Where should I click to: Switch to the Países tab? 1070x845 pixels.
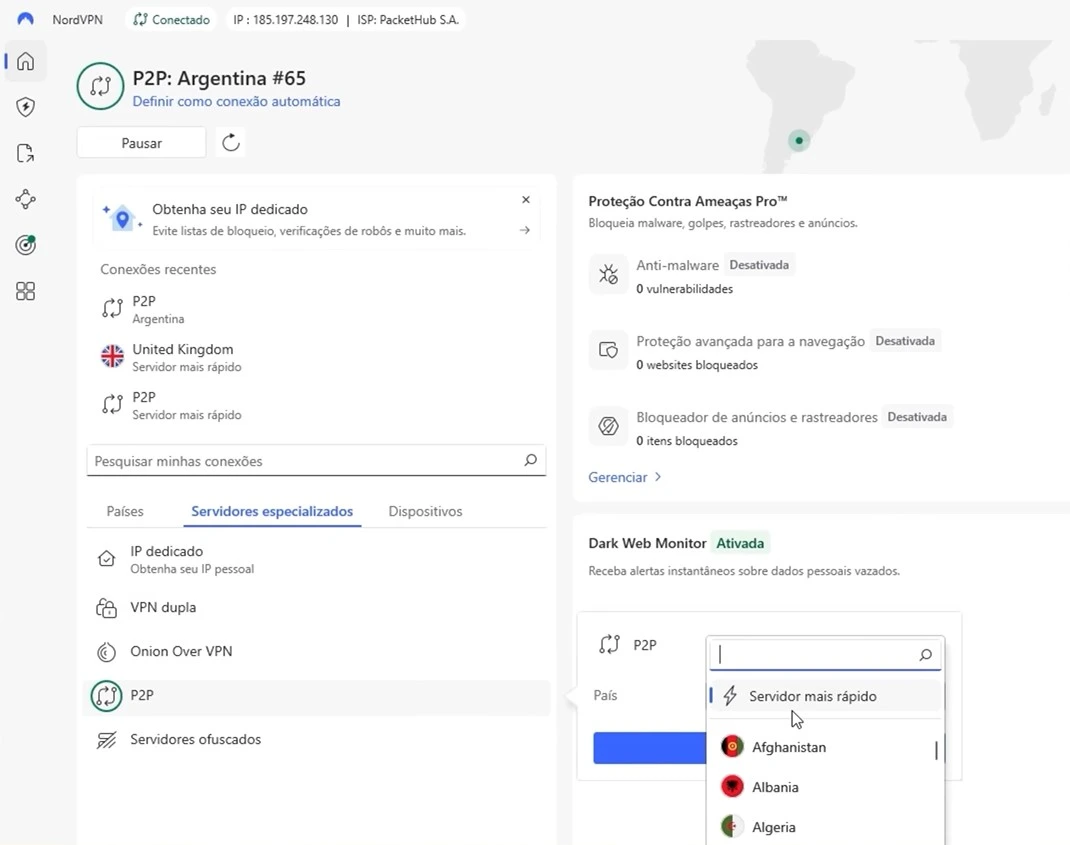(125, 511)
